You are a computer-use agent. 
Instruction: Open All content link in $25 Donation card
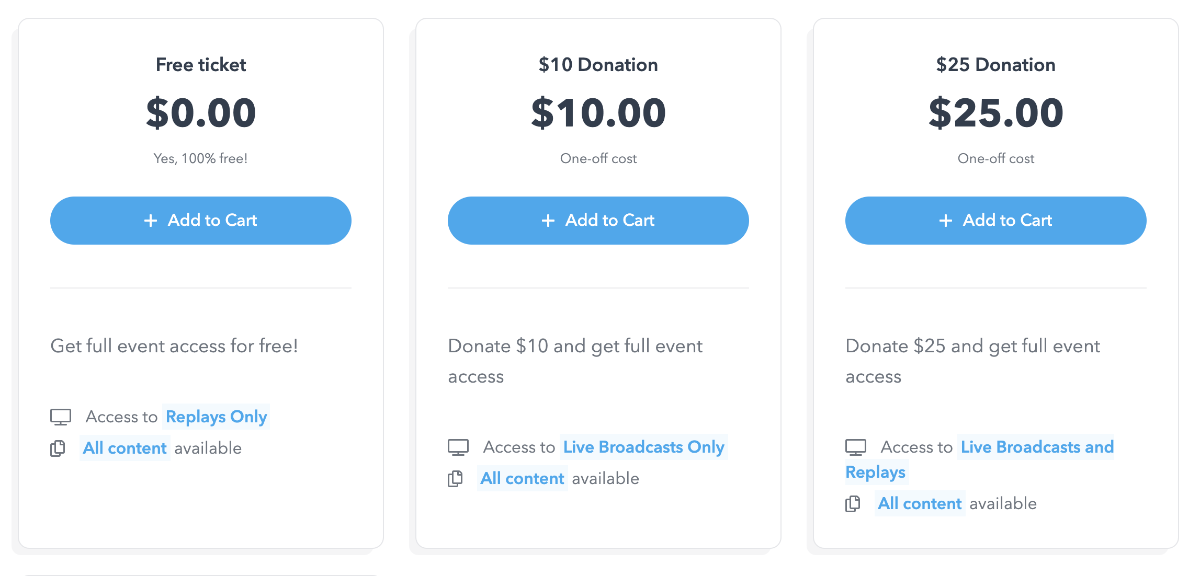(920, 503)
